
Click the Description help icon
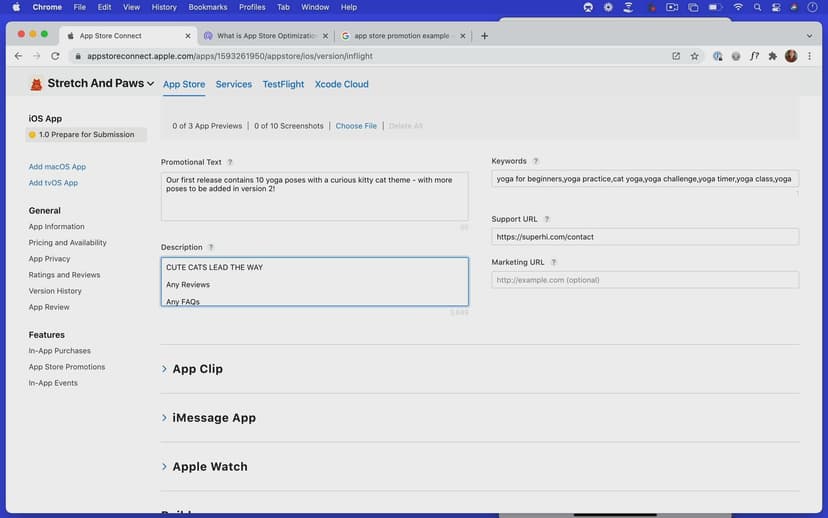point(211,247)
